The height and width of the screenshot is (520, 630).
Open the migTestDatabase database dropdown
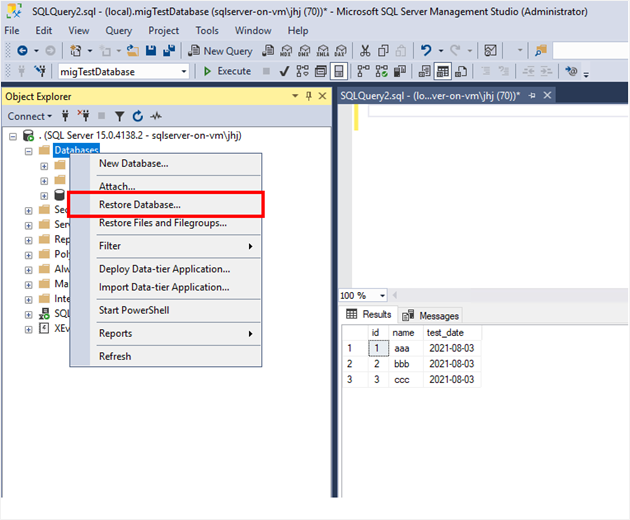point(184,72)
